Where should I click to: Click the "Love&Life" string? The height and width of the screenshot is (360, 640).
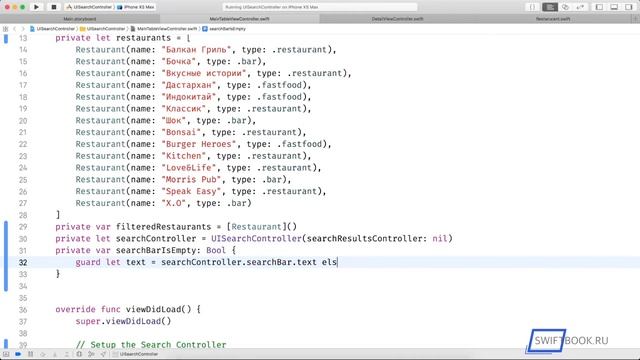(x=189, y=168)
